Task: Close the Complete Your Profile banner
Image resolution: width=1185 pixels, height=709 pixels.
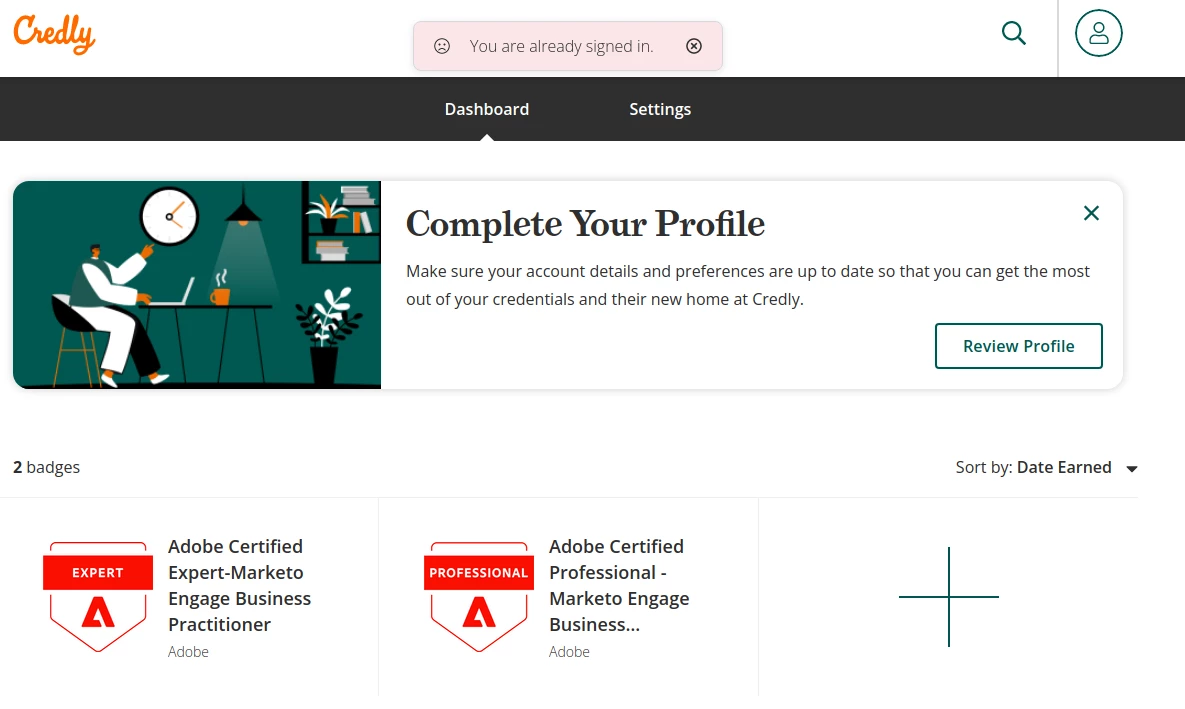Action: click(x=1091, y=213)
